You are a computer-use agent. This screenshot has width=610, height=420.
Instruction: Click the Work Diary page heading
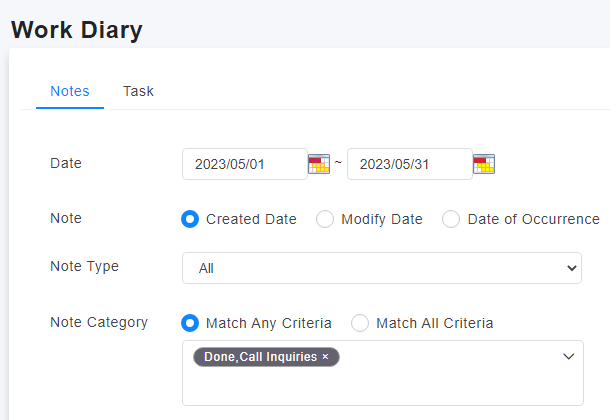[x=77, y=30]
